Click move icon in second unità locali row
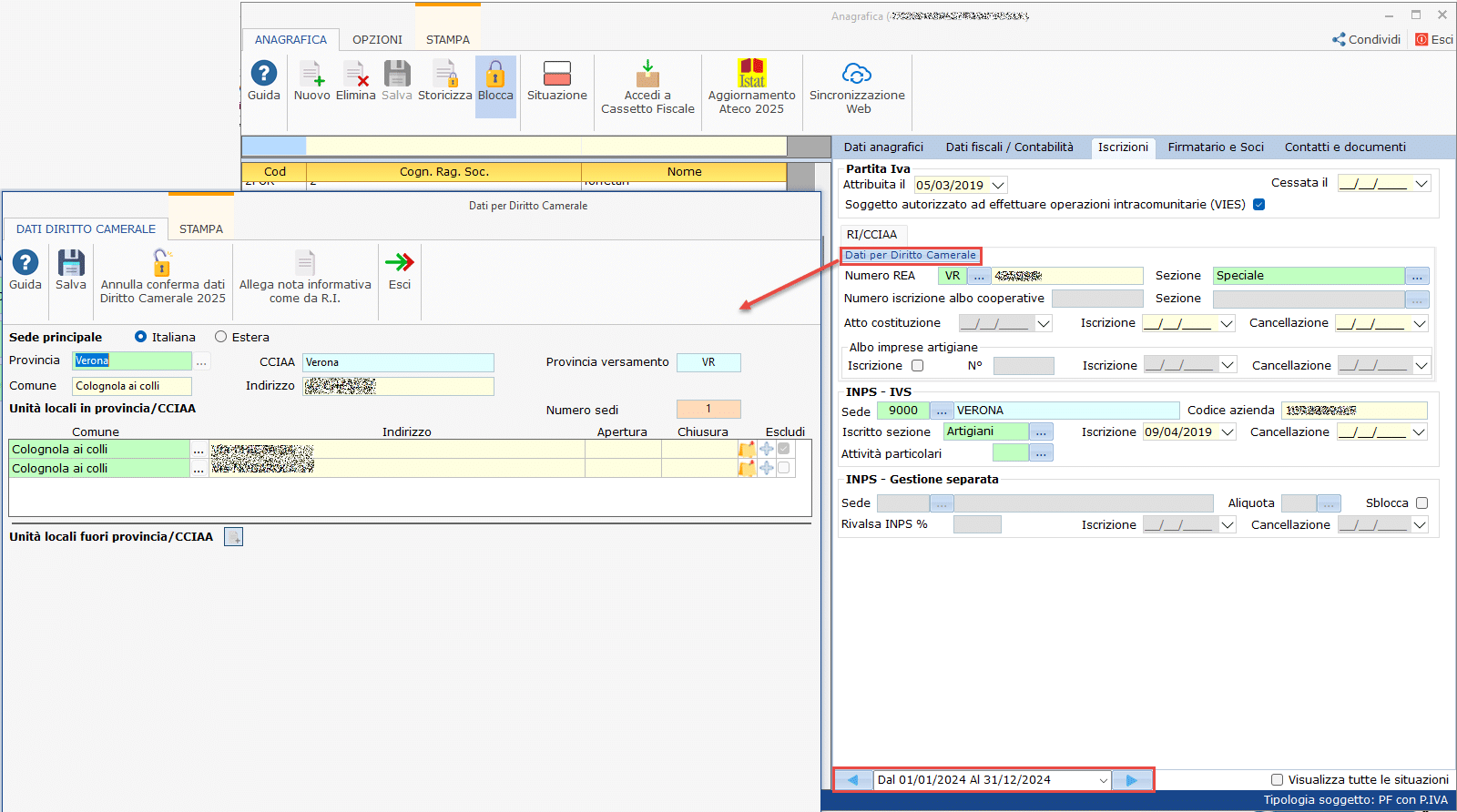The width and height of the screenshot is (1457, 812). 767,468
